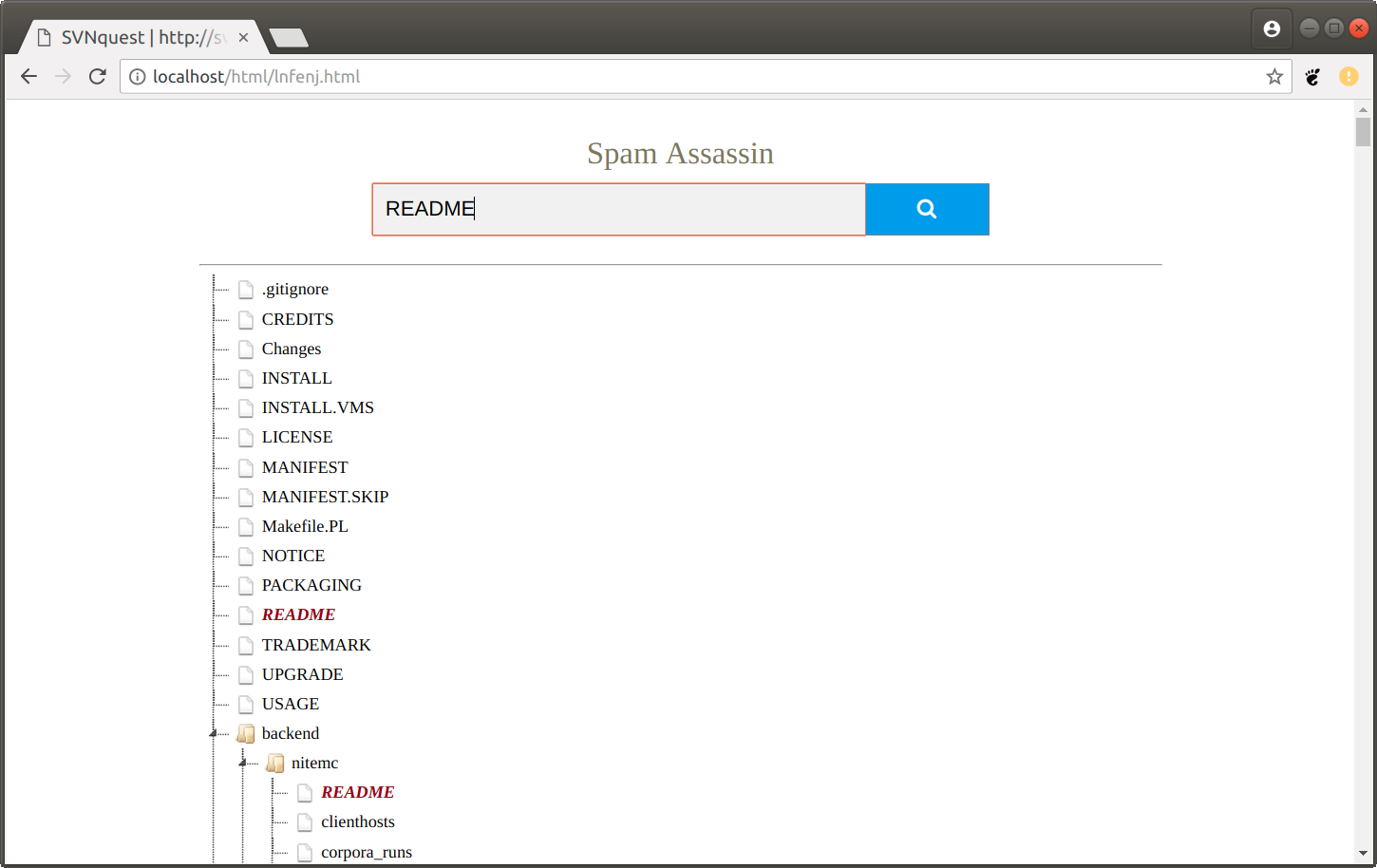Click the file icon beside USAGE
Image resolution: width=1377 pixels, height=868 pixels.
[246, 704]
